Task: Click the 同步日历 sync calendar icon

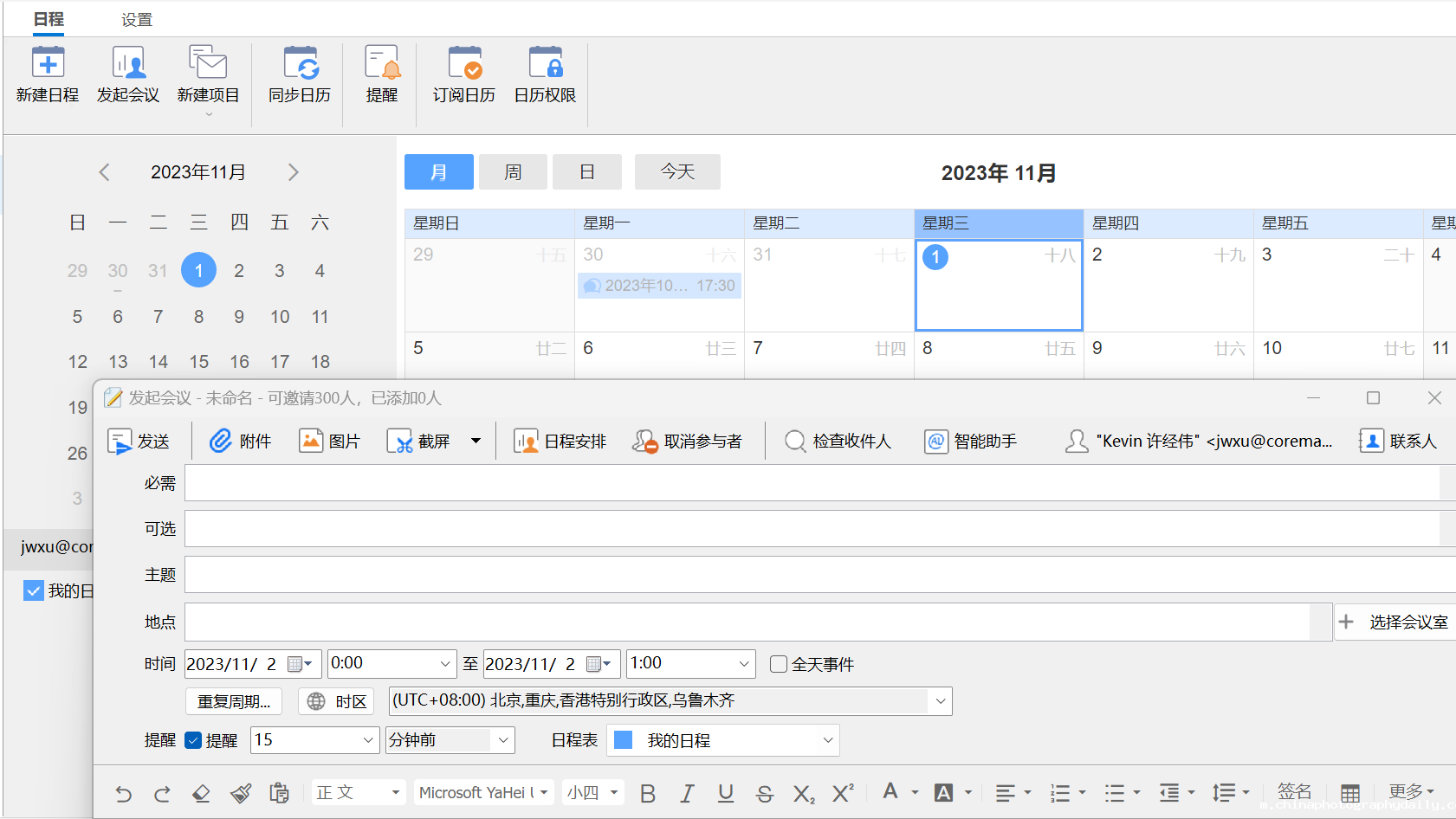Action: [300, 63]
